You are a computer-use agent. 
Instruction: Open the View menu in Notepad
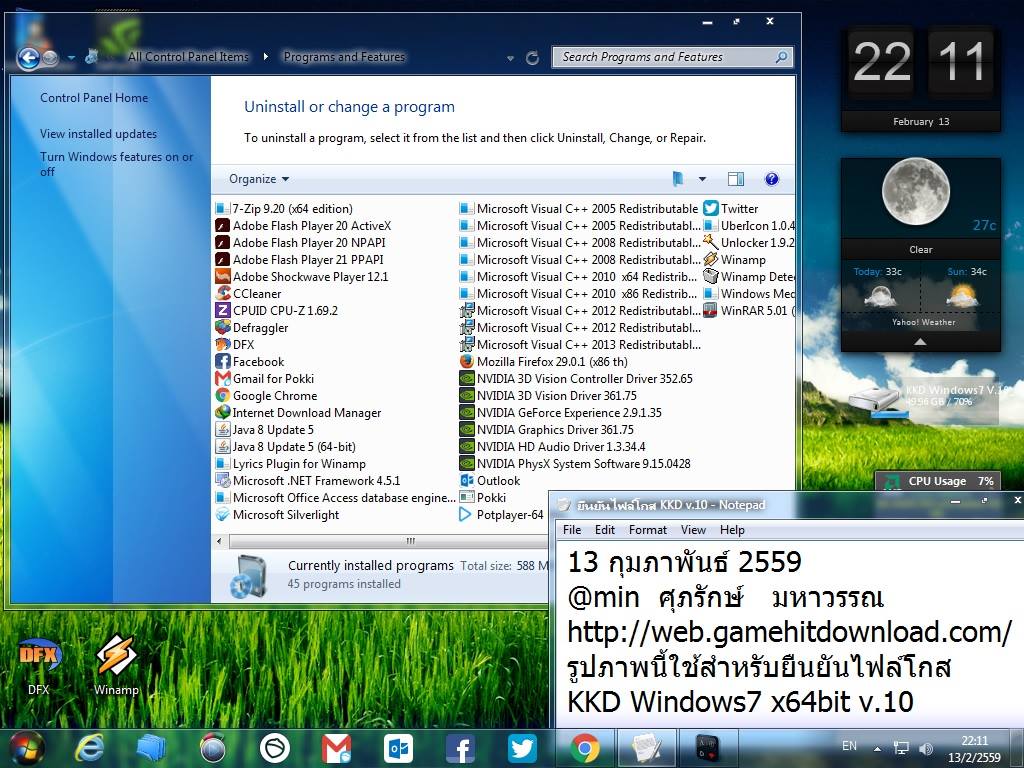click(x=693, y=530)
